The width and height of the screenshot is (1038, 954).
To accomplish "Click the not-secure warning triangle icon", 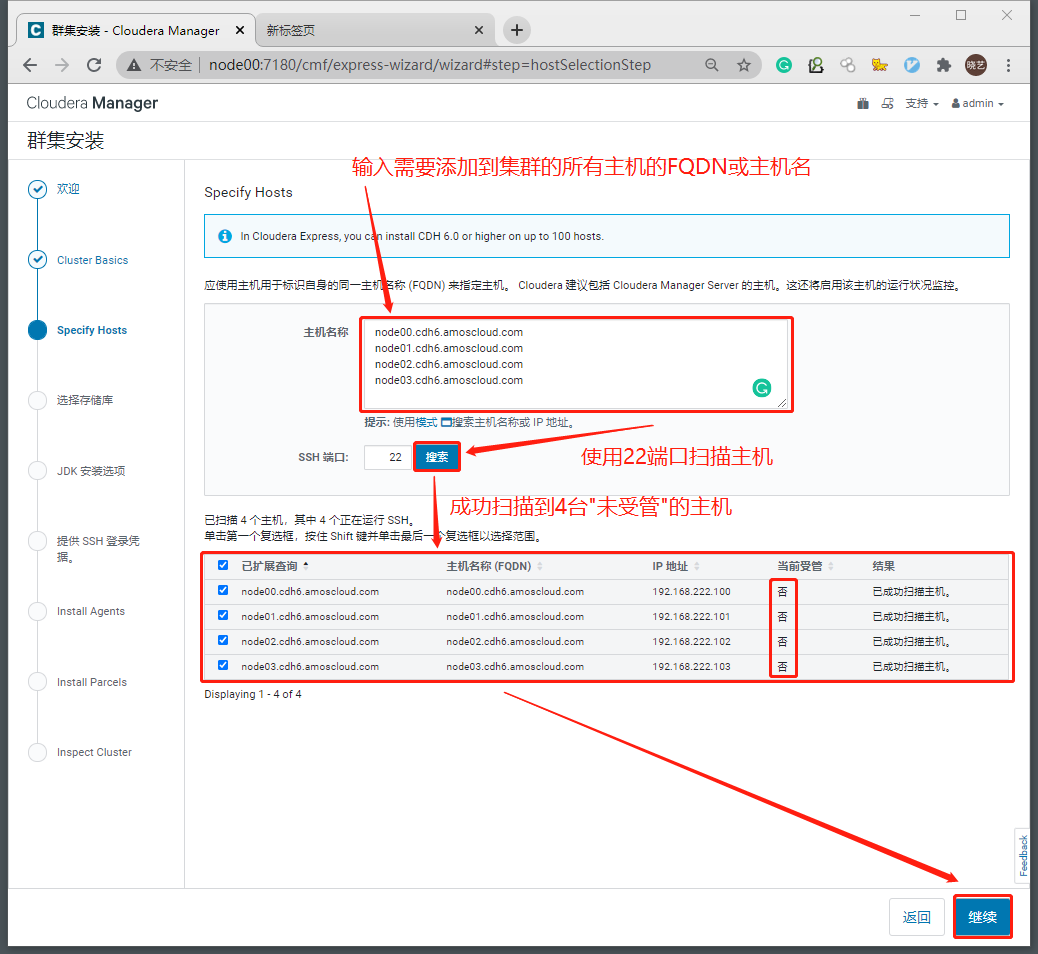I will (x=134, y=65).
